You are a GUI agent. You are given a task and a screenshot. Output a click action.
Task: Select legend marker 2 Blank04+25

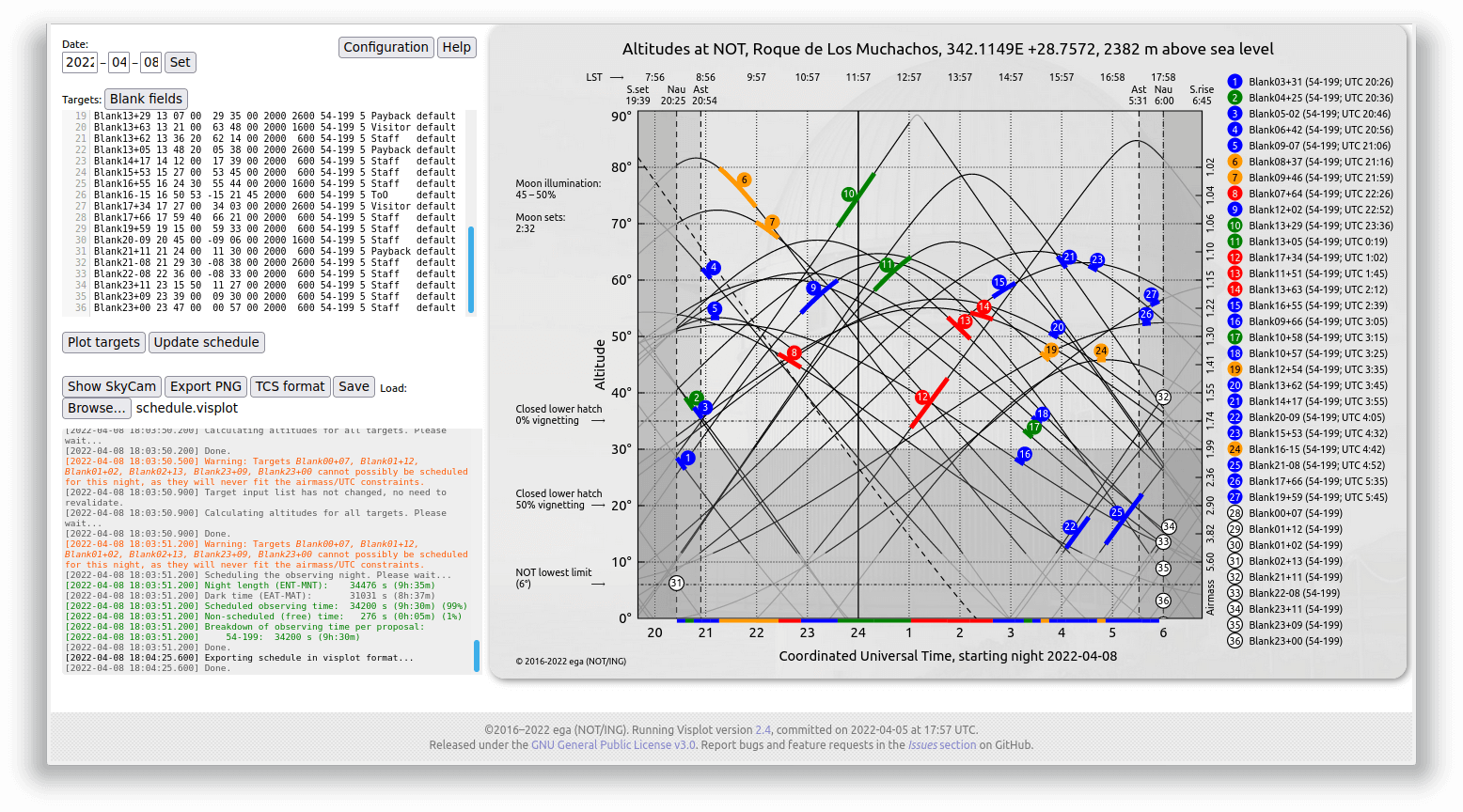pyautogui.click(x=1235, y=98)
